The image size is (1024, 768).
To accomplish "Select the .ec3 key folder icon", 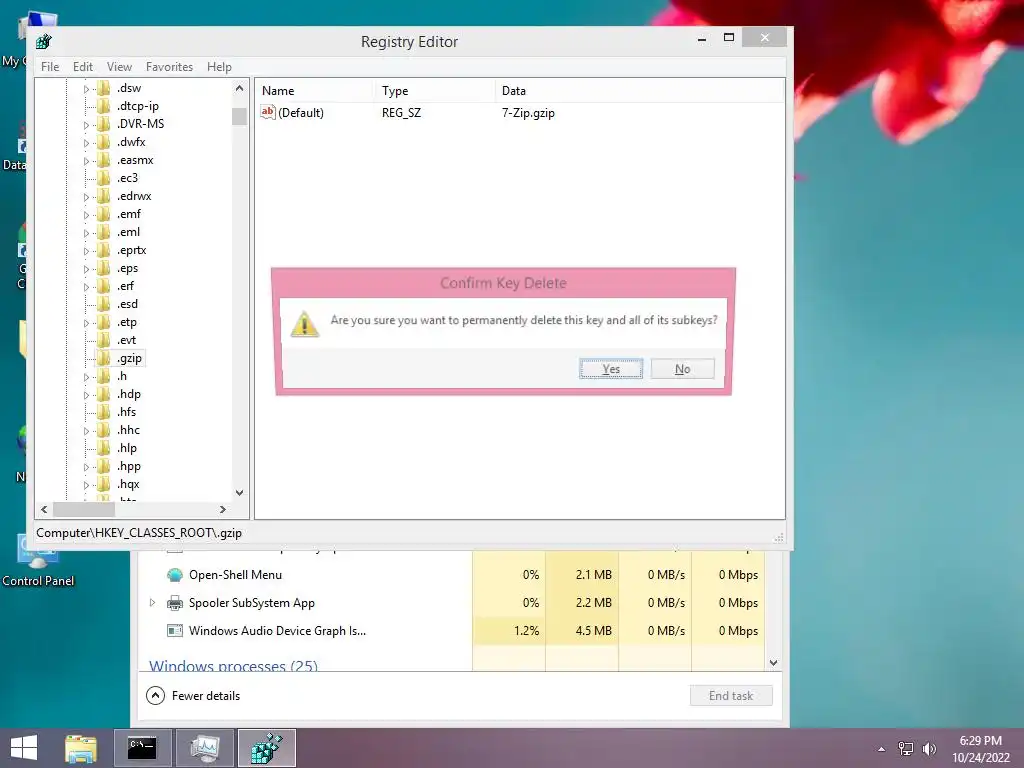I will pos(103,178).
